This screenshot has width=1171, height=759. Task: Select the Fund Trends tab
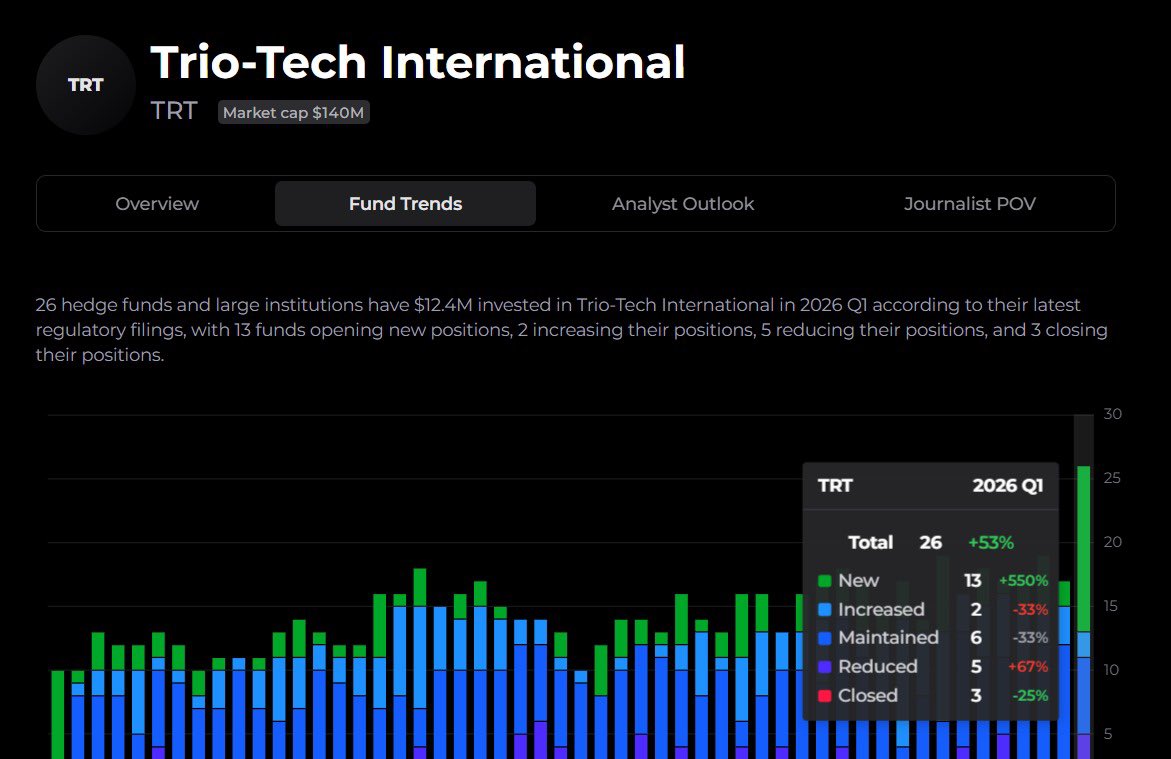point(406,204)
